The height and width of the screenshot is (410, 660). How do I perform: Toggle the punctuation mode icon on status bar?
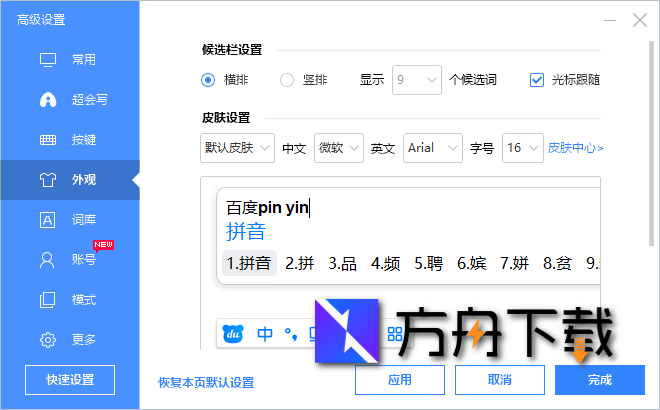click(x=291, y=334)
